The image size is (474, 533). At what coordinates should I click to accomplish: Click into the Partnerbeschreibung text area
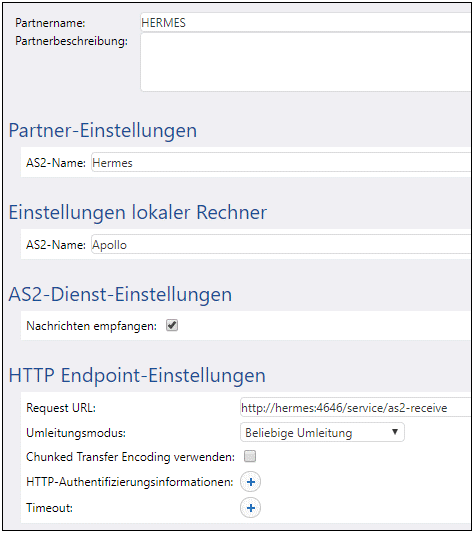pyautogui.click(x=305, y=62)
